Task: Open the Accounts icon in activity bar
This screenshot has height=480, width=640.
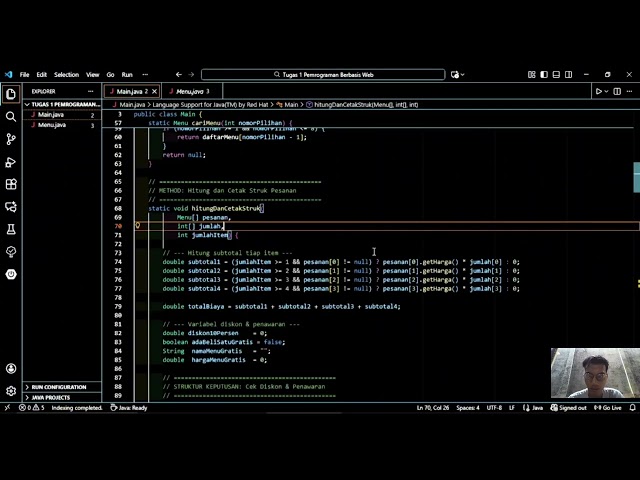Action: [x=11, y=369]
